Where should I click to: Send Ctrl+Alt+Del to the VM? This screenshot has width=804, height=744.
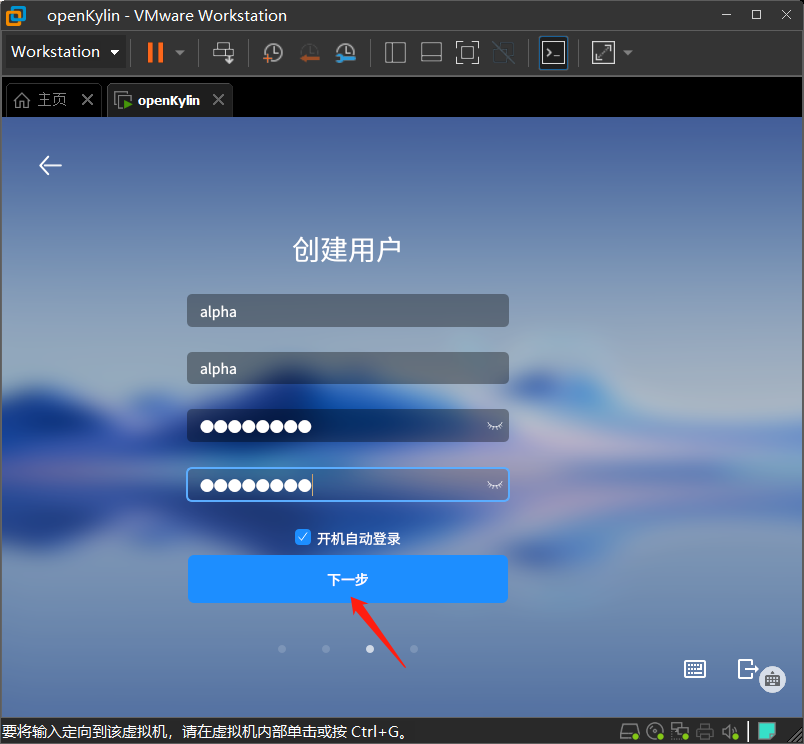click(x=224, y=52)
